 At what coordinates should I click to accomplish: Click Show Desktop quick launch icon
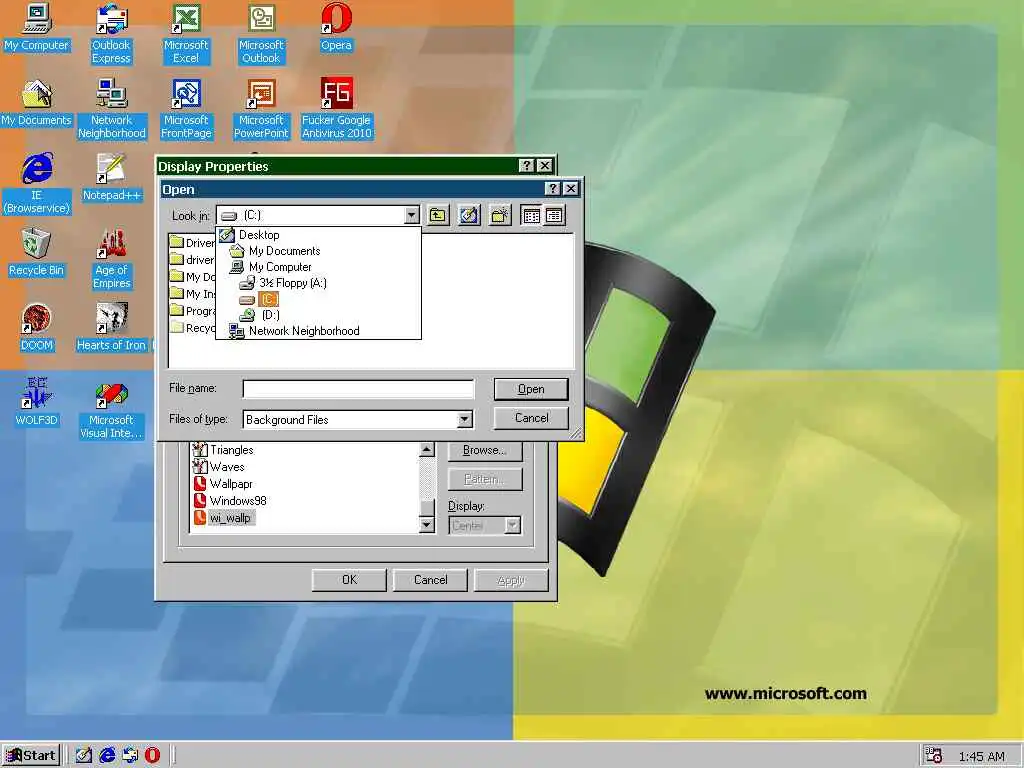pos(84,755)
